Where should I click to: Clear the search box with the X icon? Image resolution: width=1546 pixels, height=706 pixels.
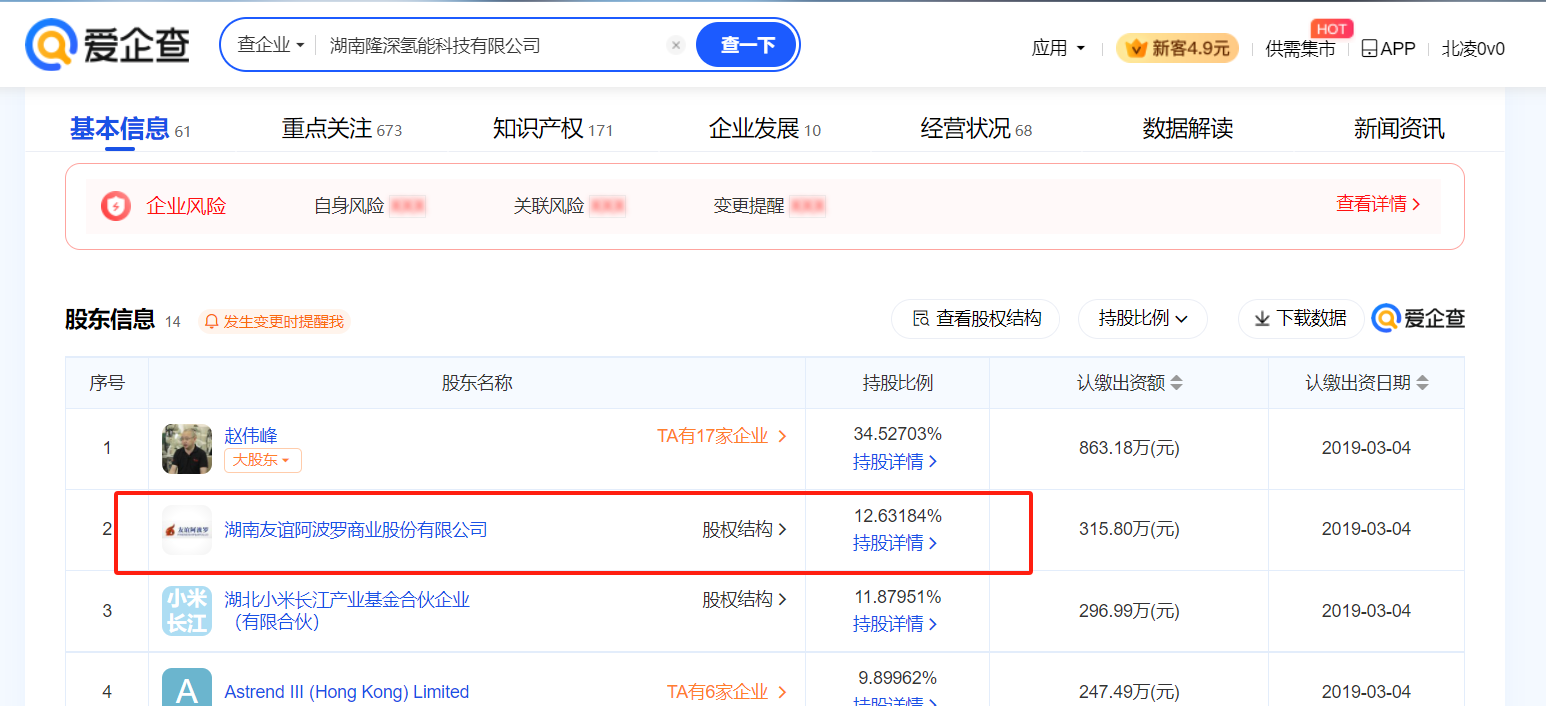[676, 45]
